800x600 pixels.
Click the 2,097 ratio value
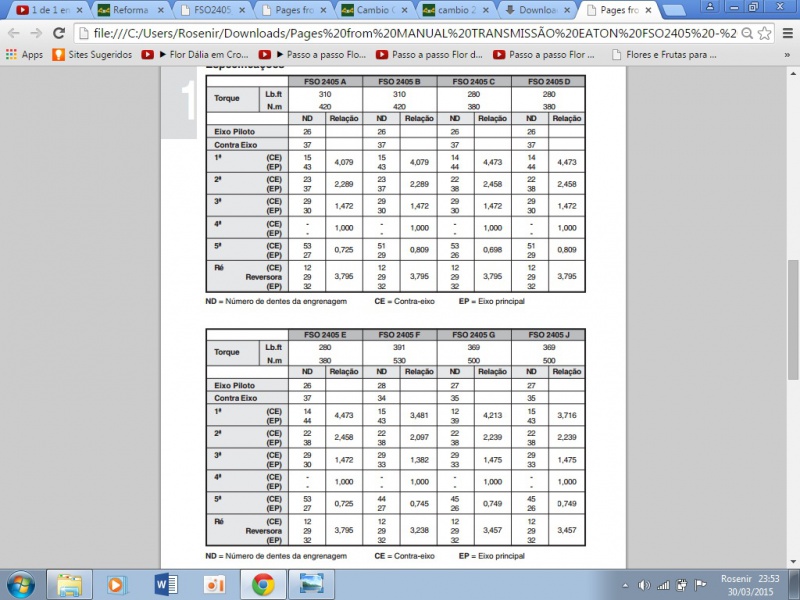coord(419,437)
